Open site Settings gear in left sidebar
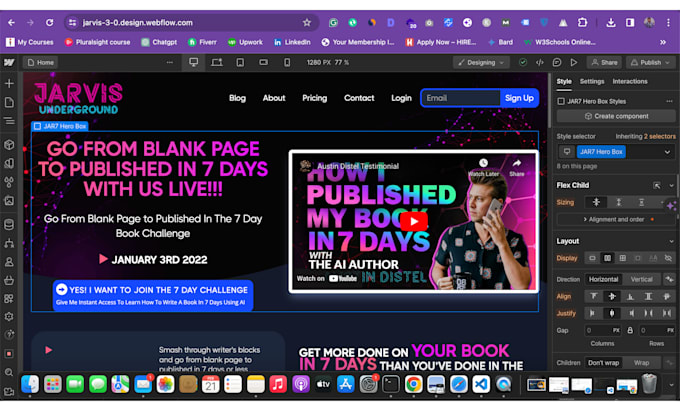Image resolution: width=680 pixels, height=411 pixels. point(9,316)
